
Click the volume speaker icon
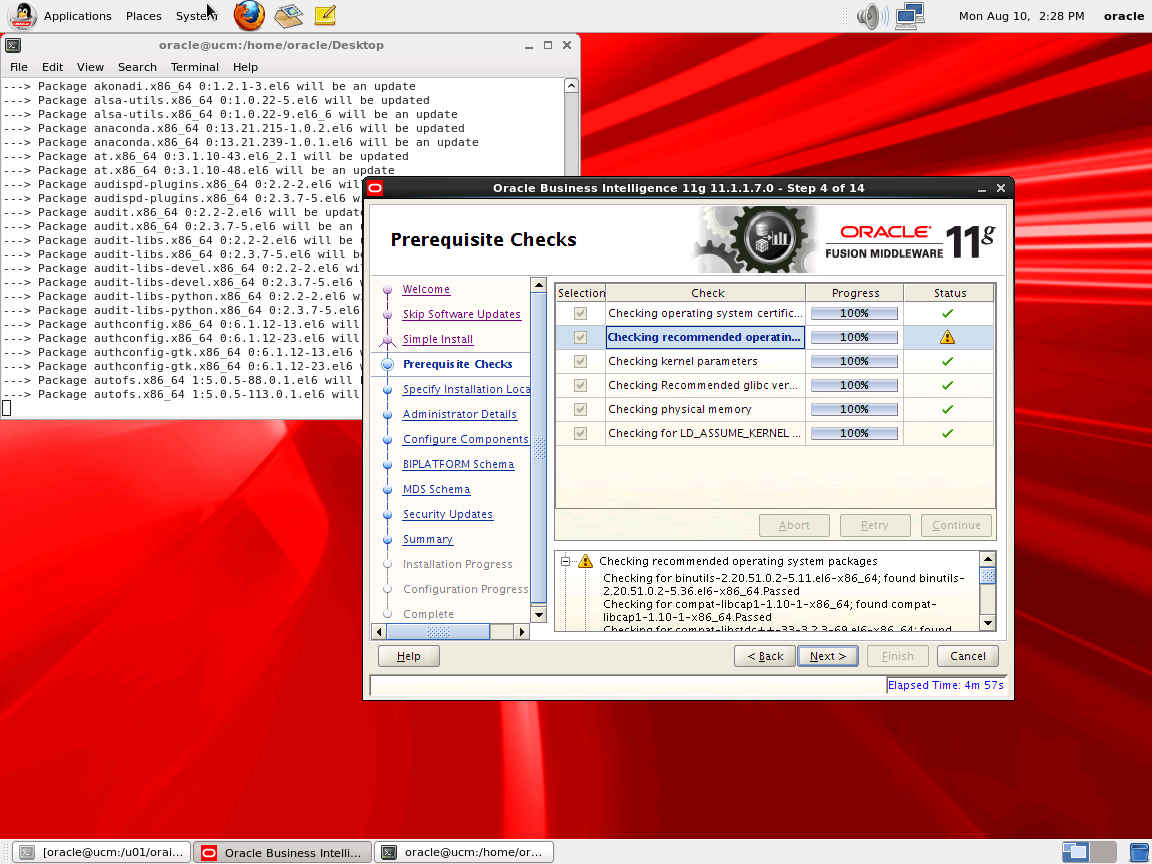point(871,15)
